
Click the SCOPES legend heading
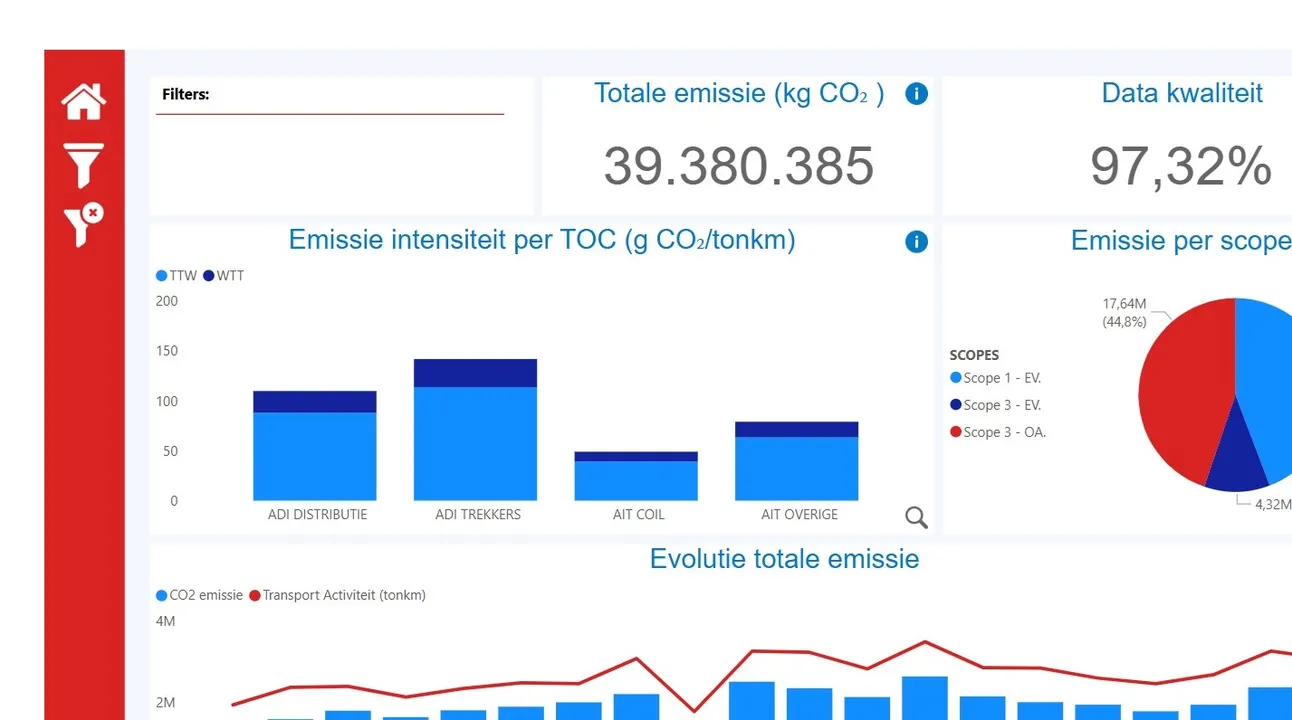(x=974, y=355)
